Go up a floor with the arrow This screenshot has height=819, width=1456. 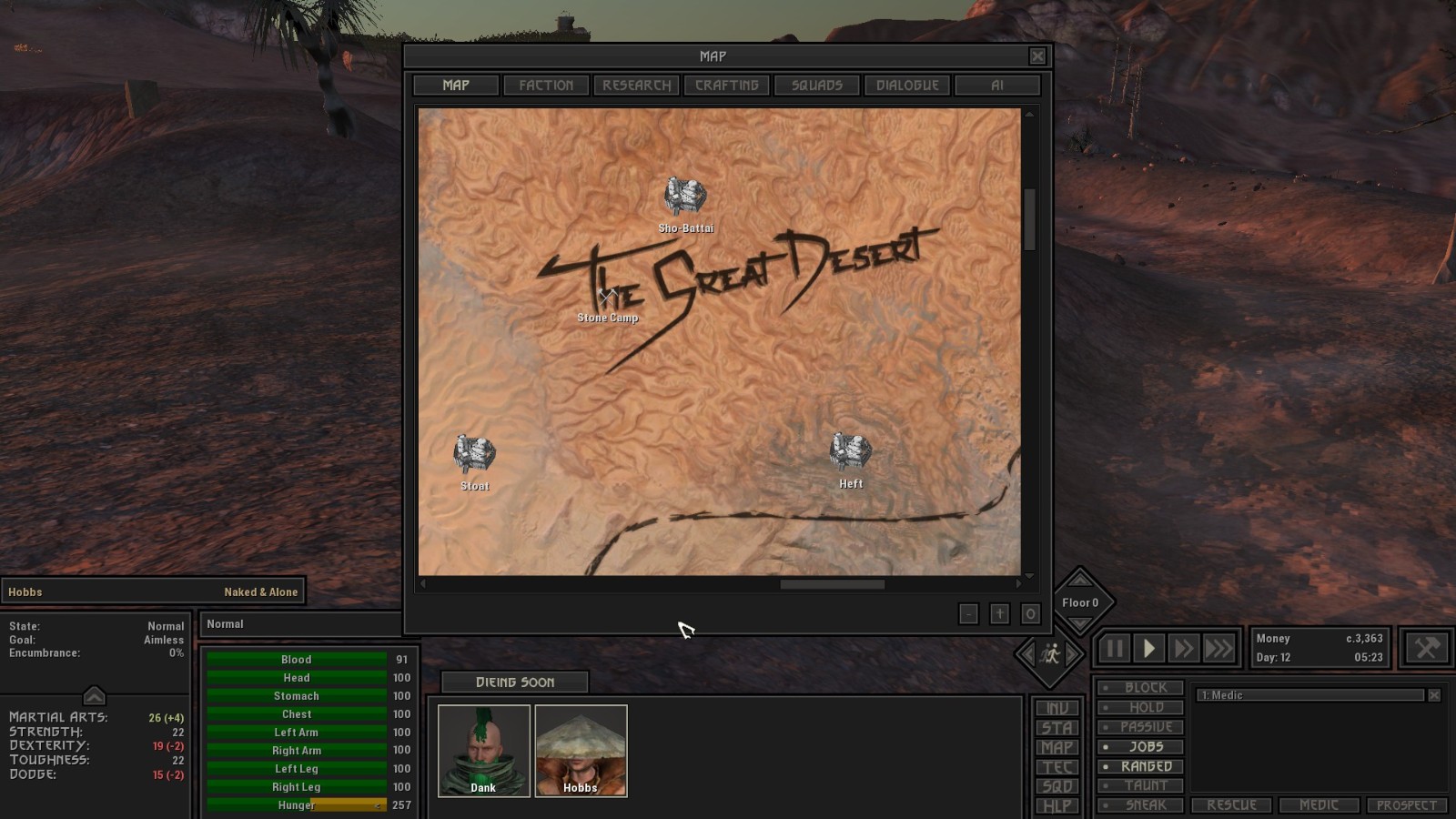1080,580
